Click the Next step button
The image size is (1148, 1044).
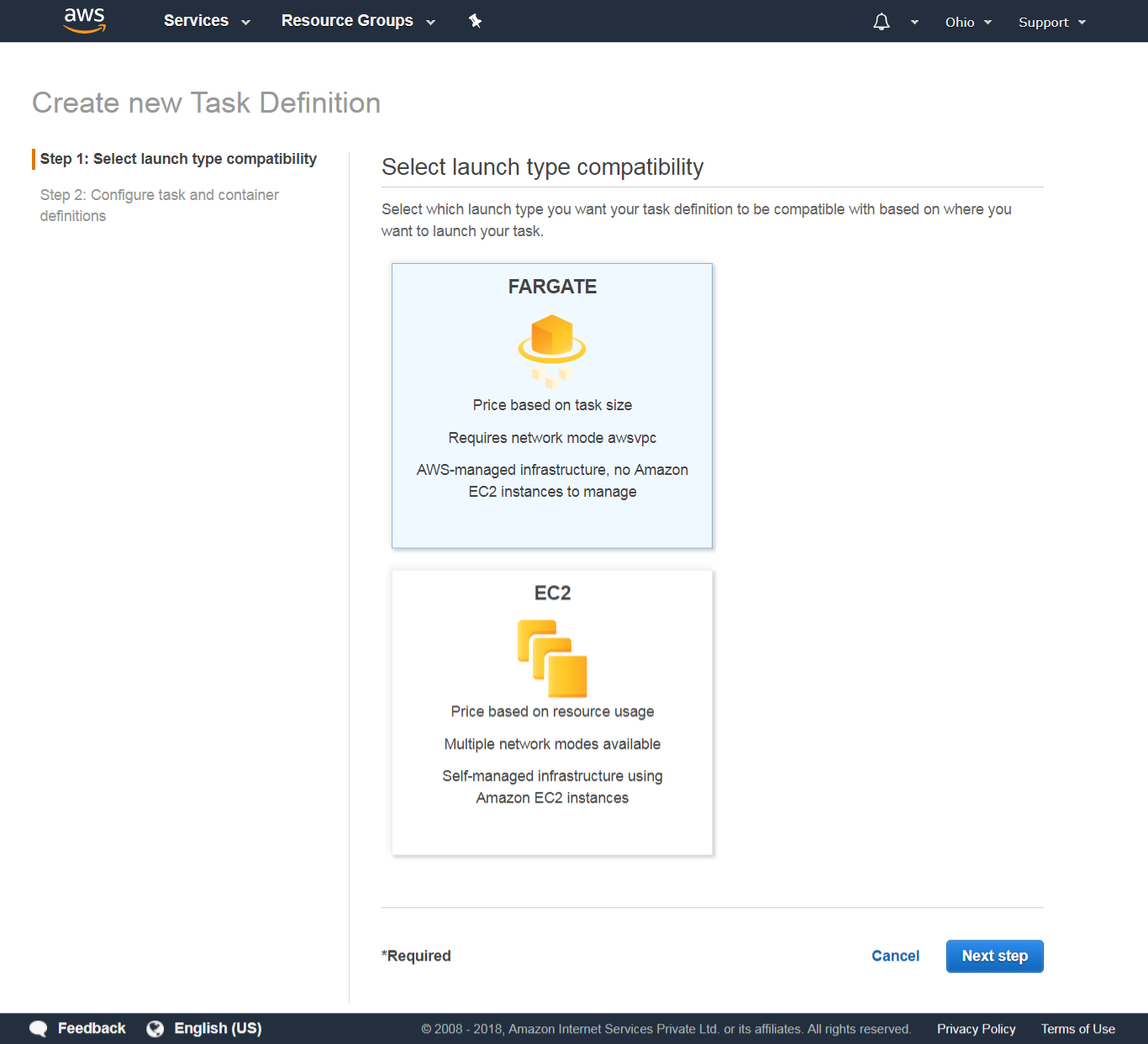pos(995,956)
